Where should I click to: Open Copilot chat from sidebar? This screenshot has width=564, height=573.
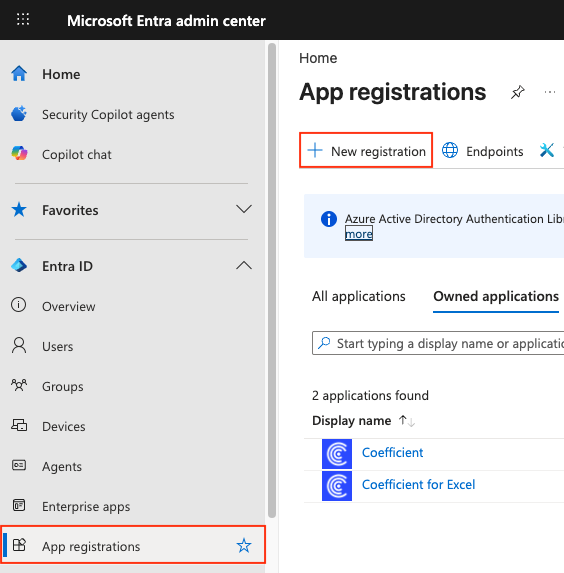coord(76,155)
